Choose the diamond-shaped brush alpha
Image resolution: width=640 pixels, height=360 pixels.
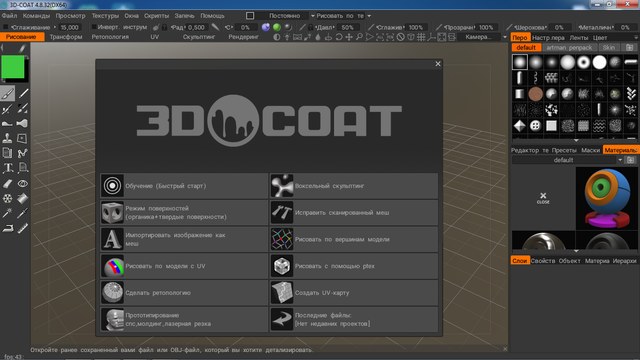tap(520, 126)
